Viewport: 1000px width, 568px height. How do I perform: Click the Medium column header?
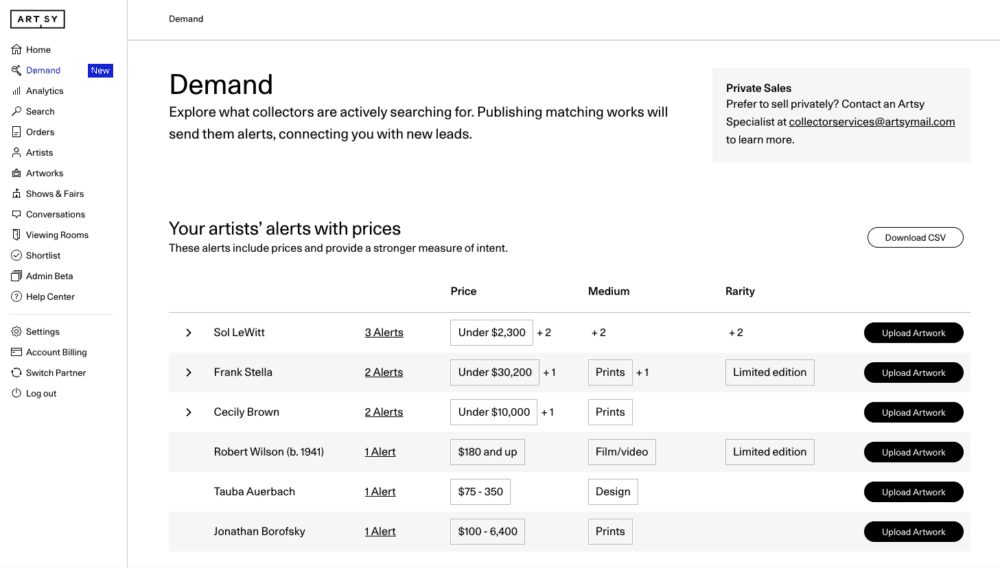[x=608, y=291]
